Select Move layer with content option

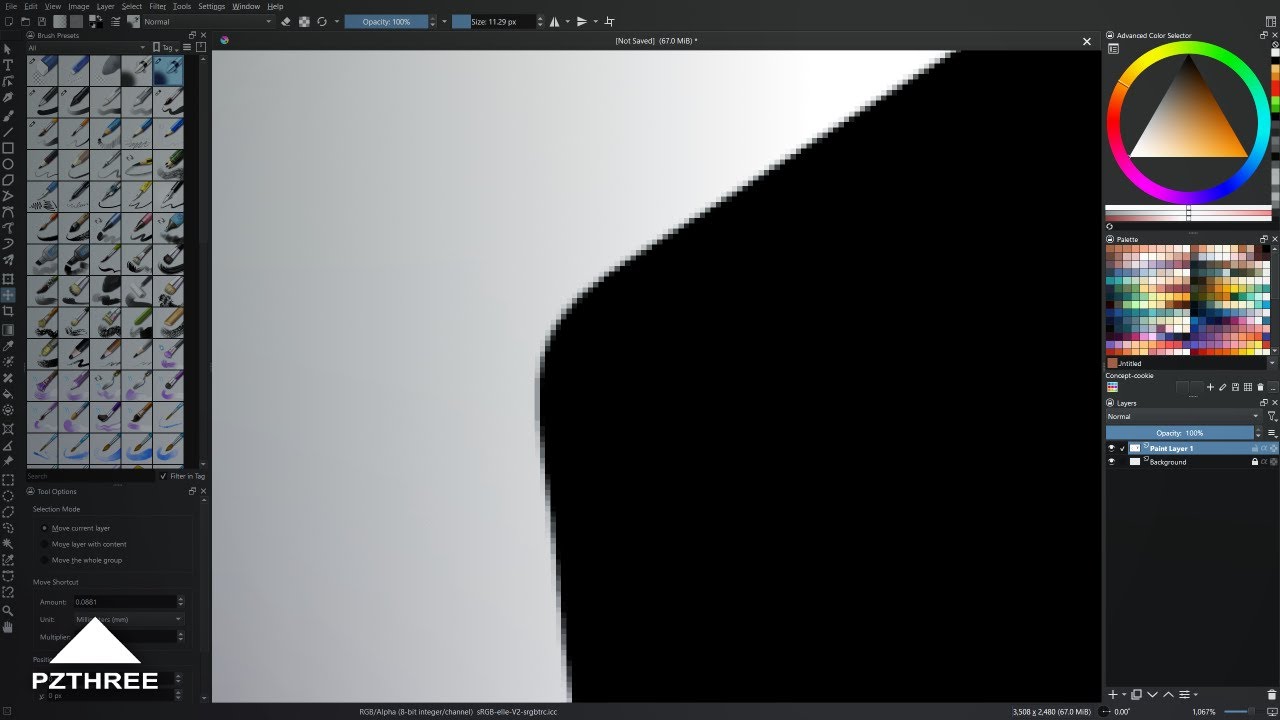84,544
